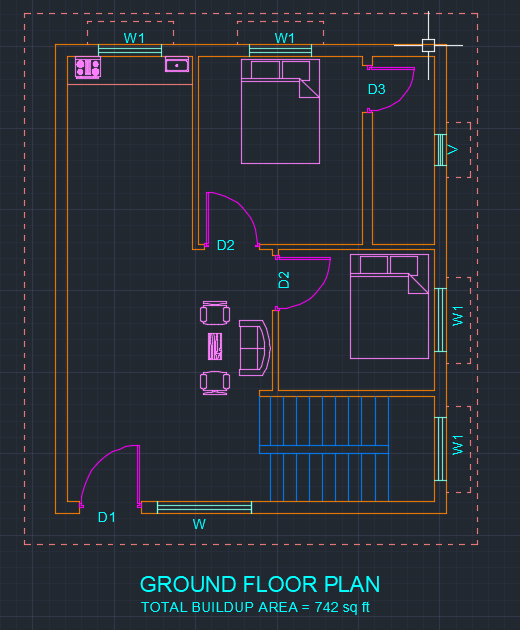The width and height of the screenshot is (520, 630).
Task: Select the top armchair block
Action: [x=215, y=313]
